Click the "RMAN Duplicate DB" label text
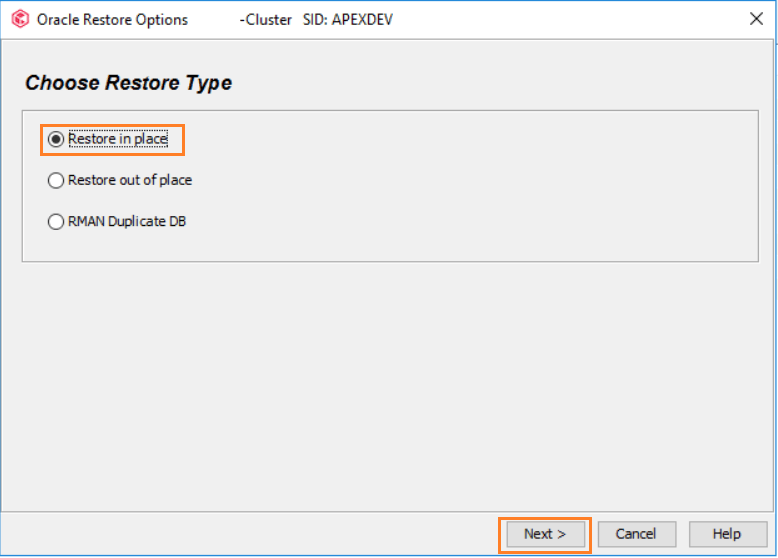 [126, 222]
